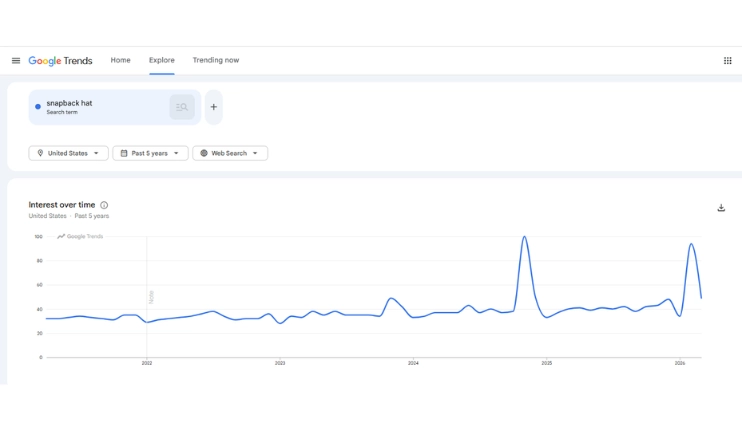
Task: Click the 2024 axis label
Action: (413, 363)
